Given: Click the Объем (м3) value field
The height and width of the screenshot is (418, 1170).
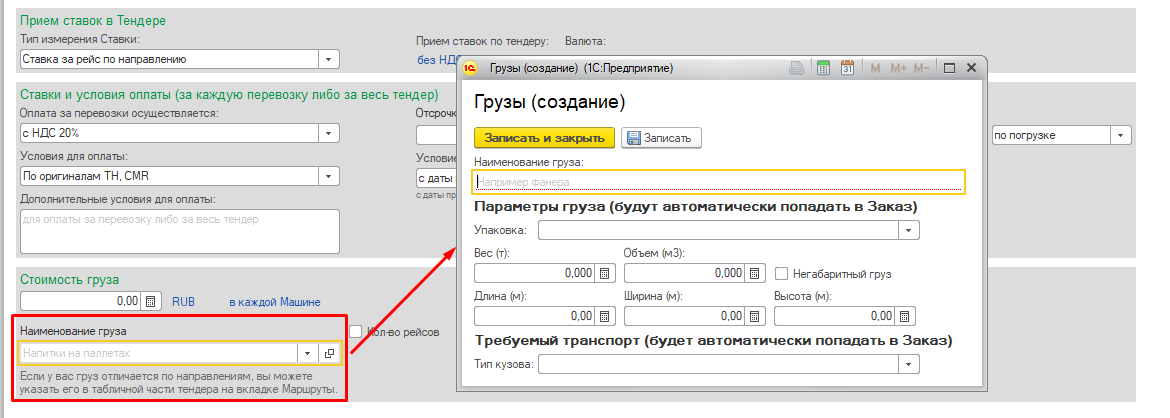Looking at the screenshot, I should (685, 273).
